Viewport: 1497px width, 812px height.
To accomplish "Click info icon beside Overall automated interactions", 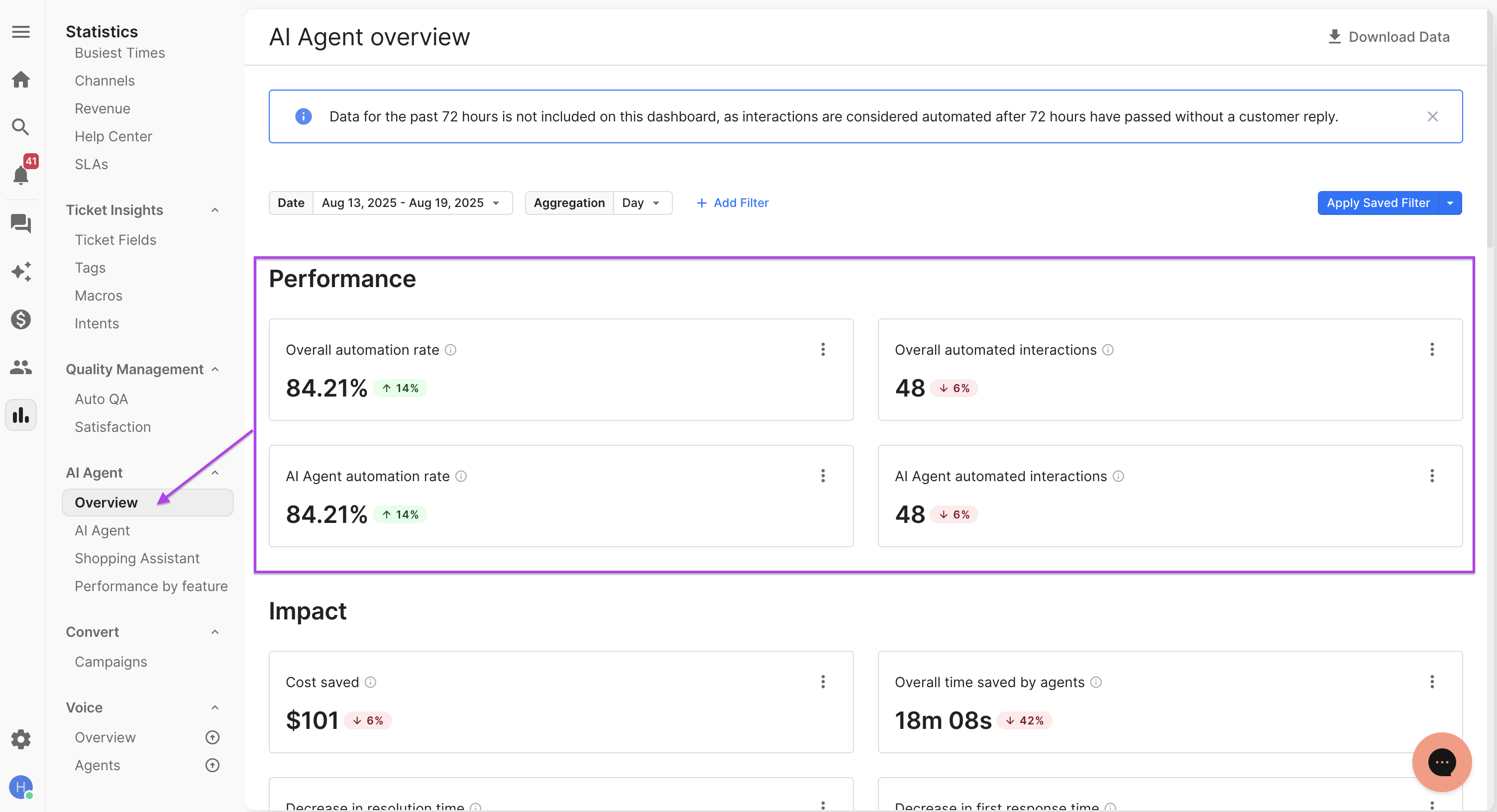I will tap(1108, 350).
